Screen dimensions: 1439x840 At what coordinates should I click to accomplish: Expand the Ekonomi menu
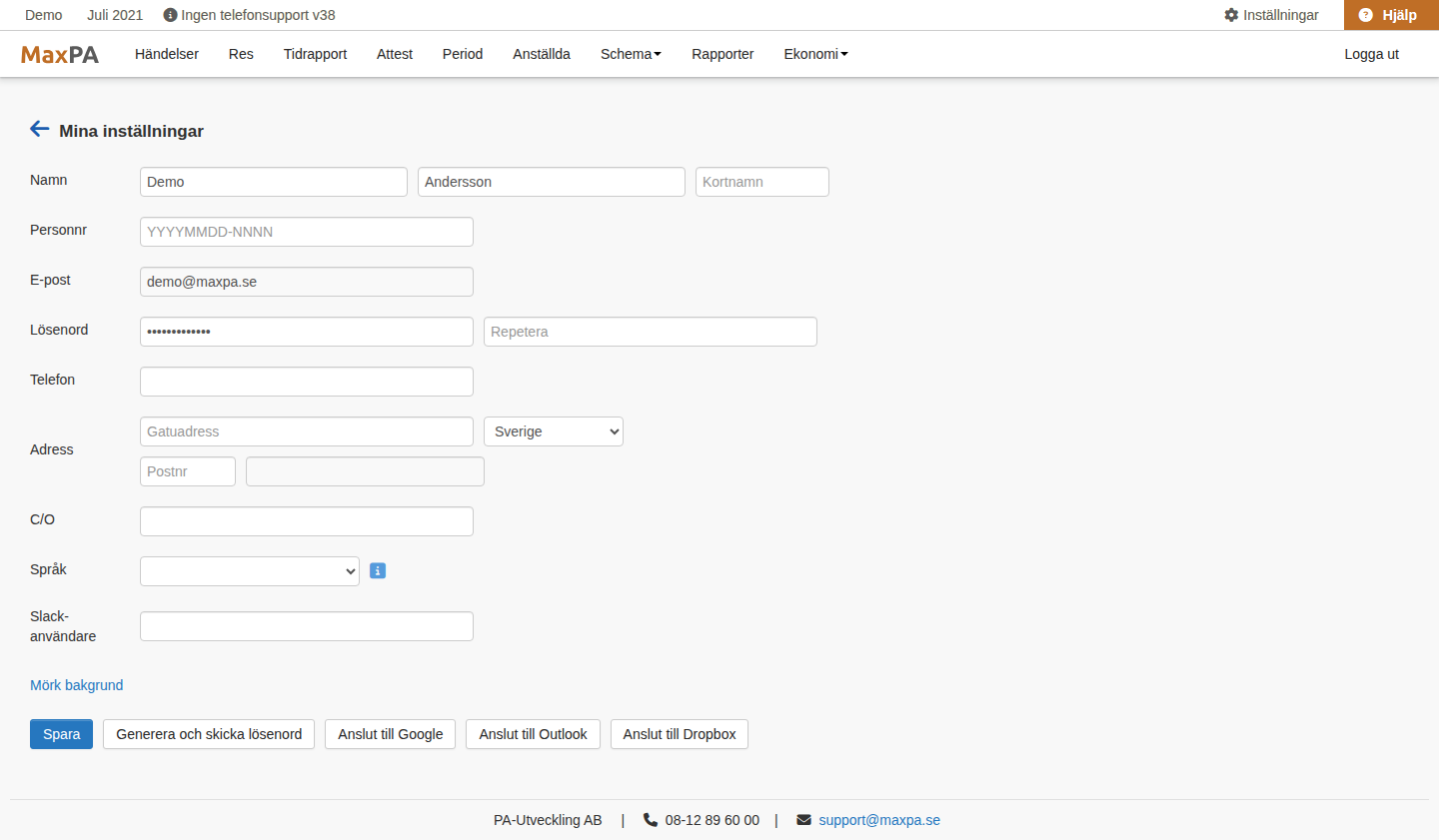click(815, 54)
